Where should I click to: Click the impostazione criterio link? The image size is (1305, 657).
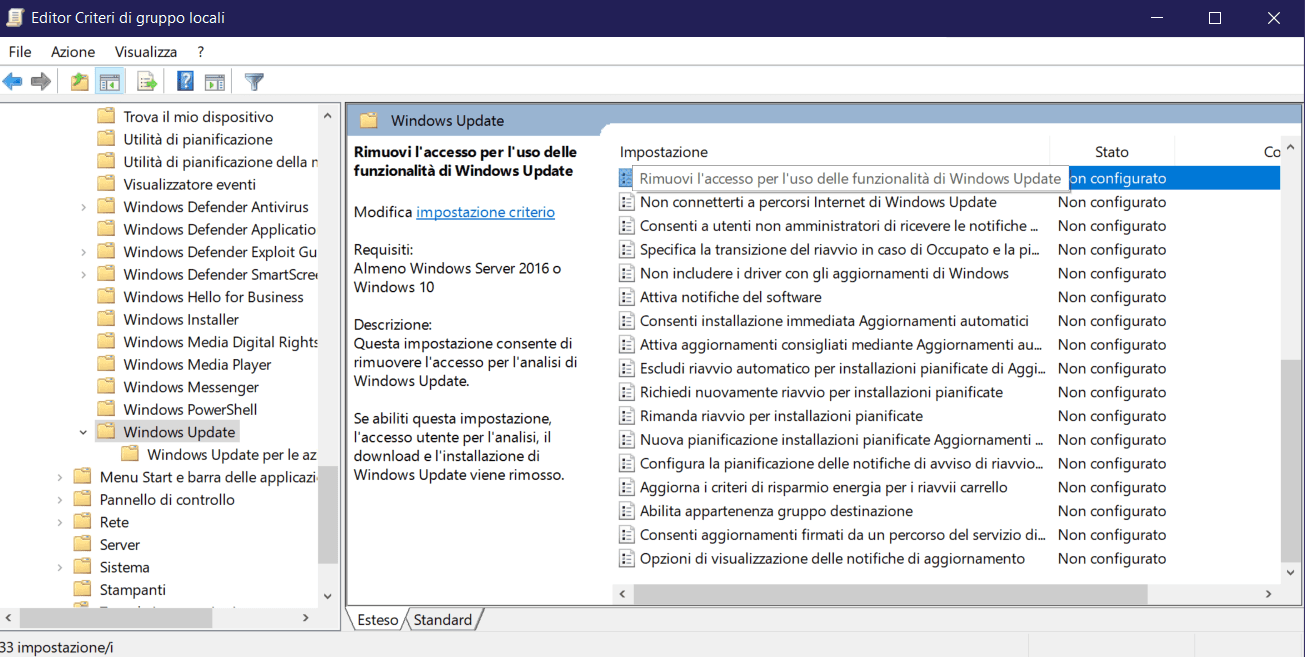tap(485, 212)
